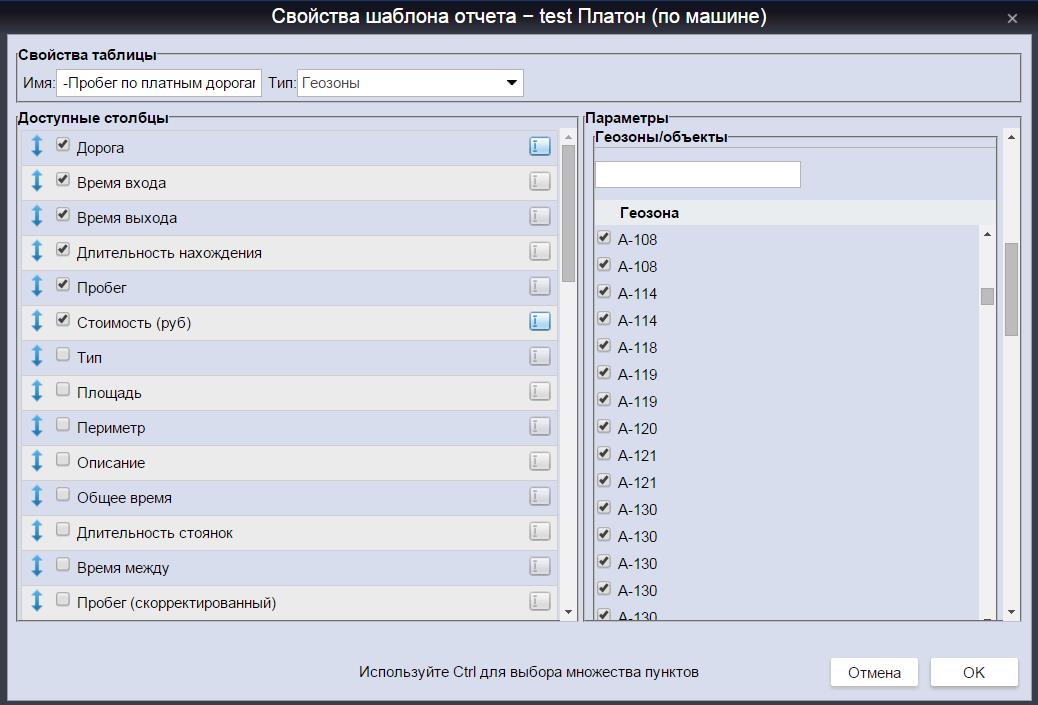1038x705 pixels.
Task: Click the reorder arrows icon for Тип
Action: [37, 356]
